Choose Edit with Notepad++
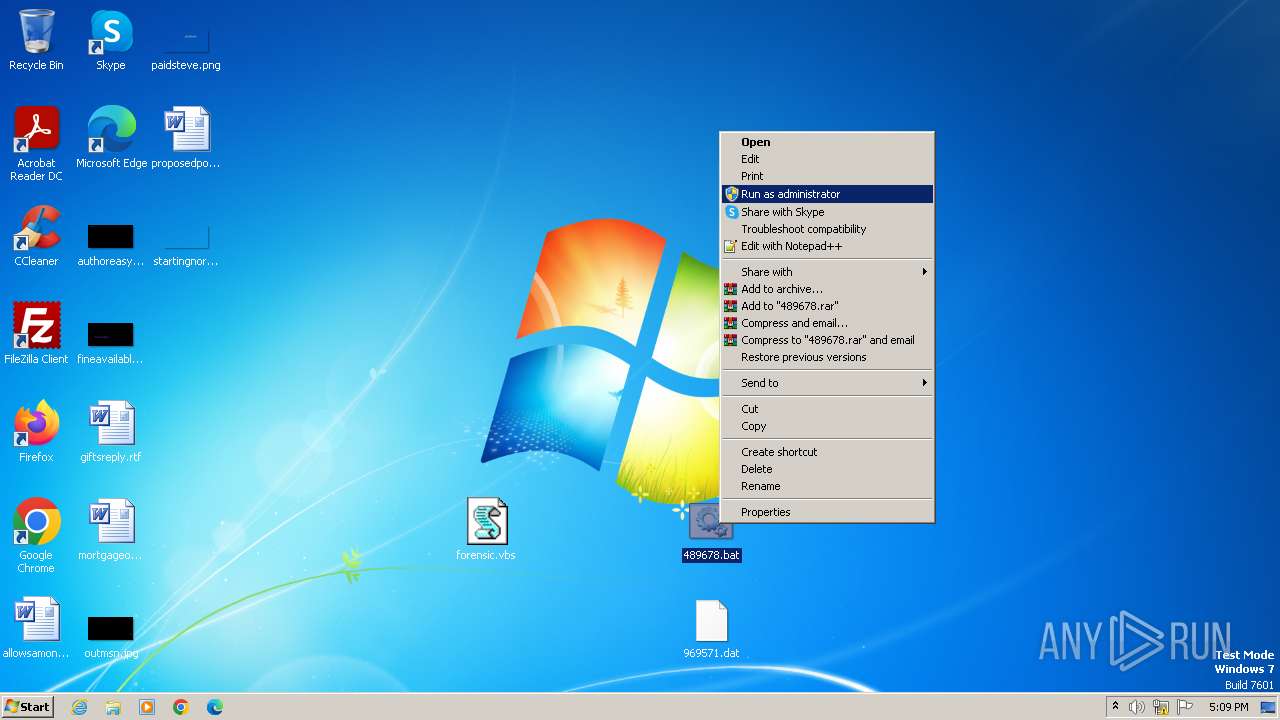The width and height of the screenshot is (1280, 720). pyautogui.click(x=827, y=246)
